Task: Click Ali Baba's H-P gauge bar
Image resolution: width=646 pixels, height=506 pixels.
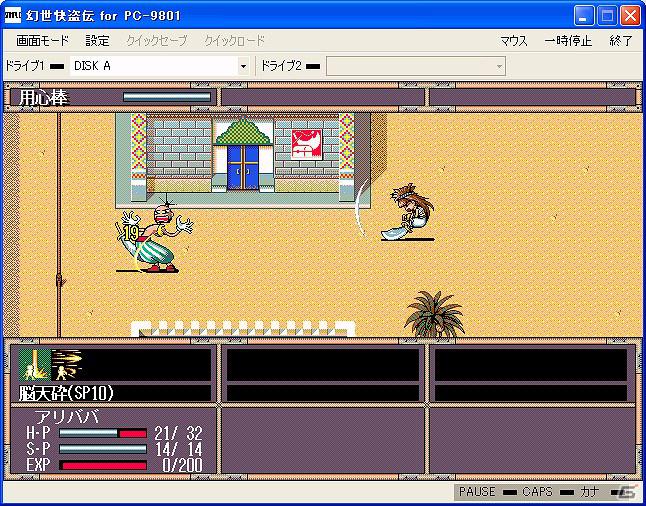Action: click(x=103, y=433)
